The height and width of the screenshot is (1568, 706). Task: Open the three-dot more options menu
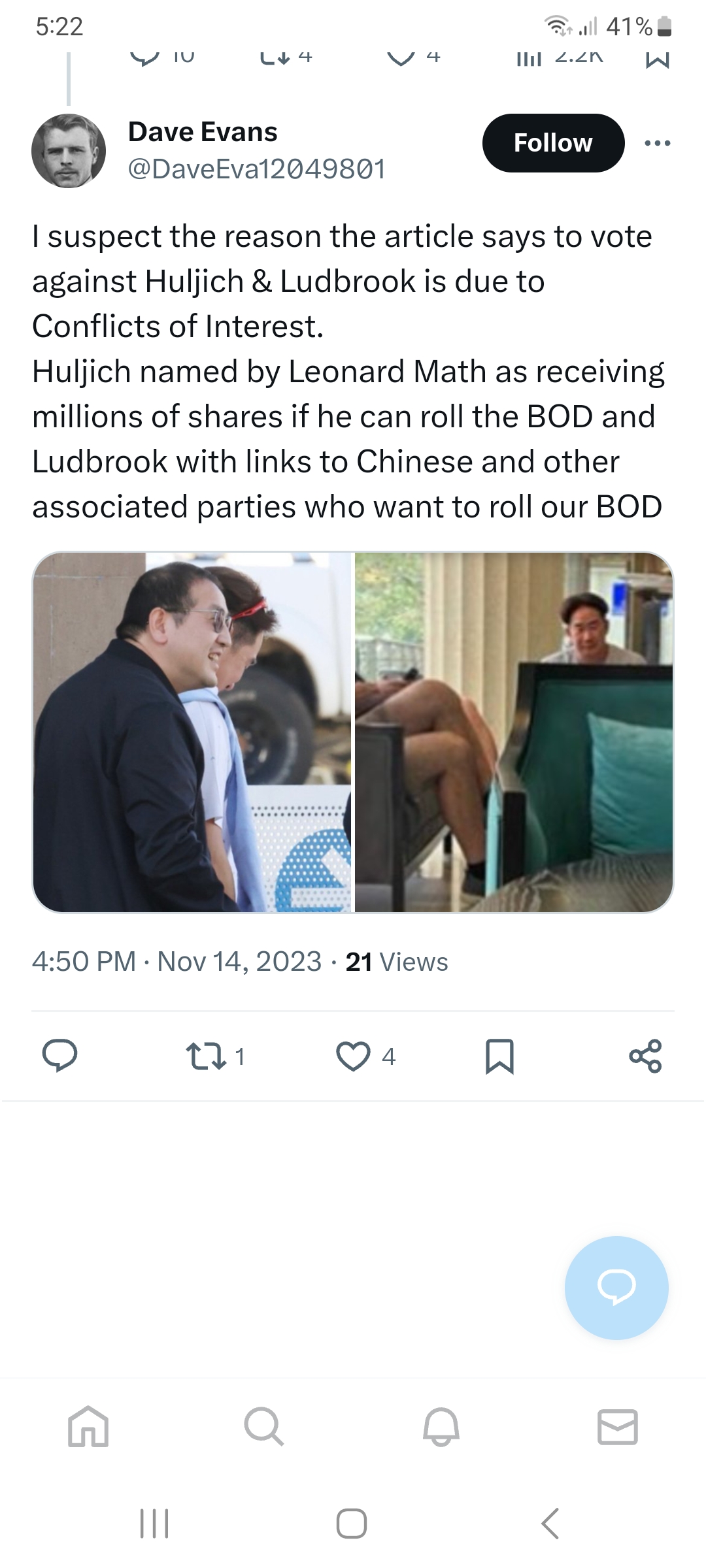point(657,143)
